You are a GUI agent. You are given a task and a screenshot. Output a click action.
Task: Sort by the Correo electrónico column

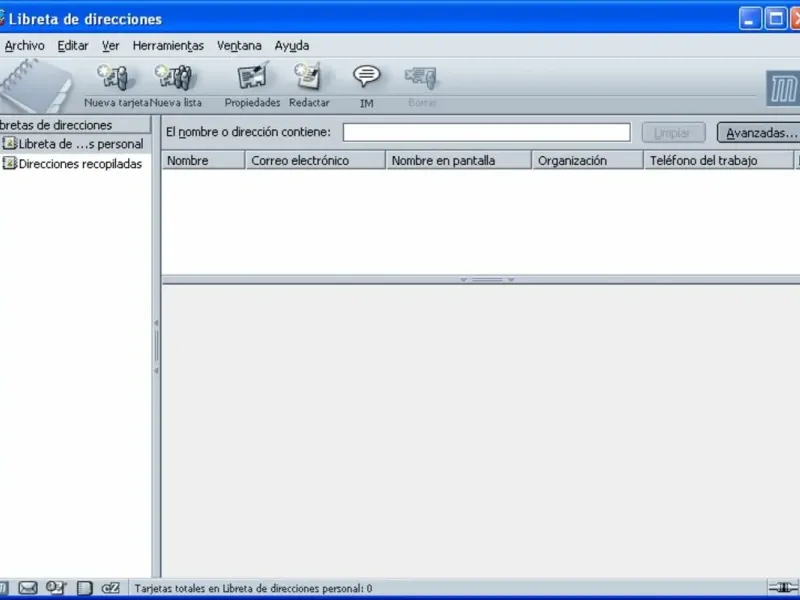(x=315, y=160)
